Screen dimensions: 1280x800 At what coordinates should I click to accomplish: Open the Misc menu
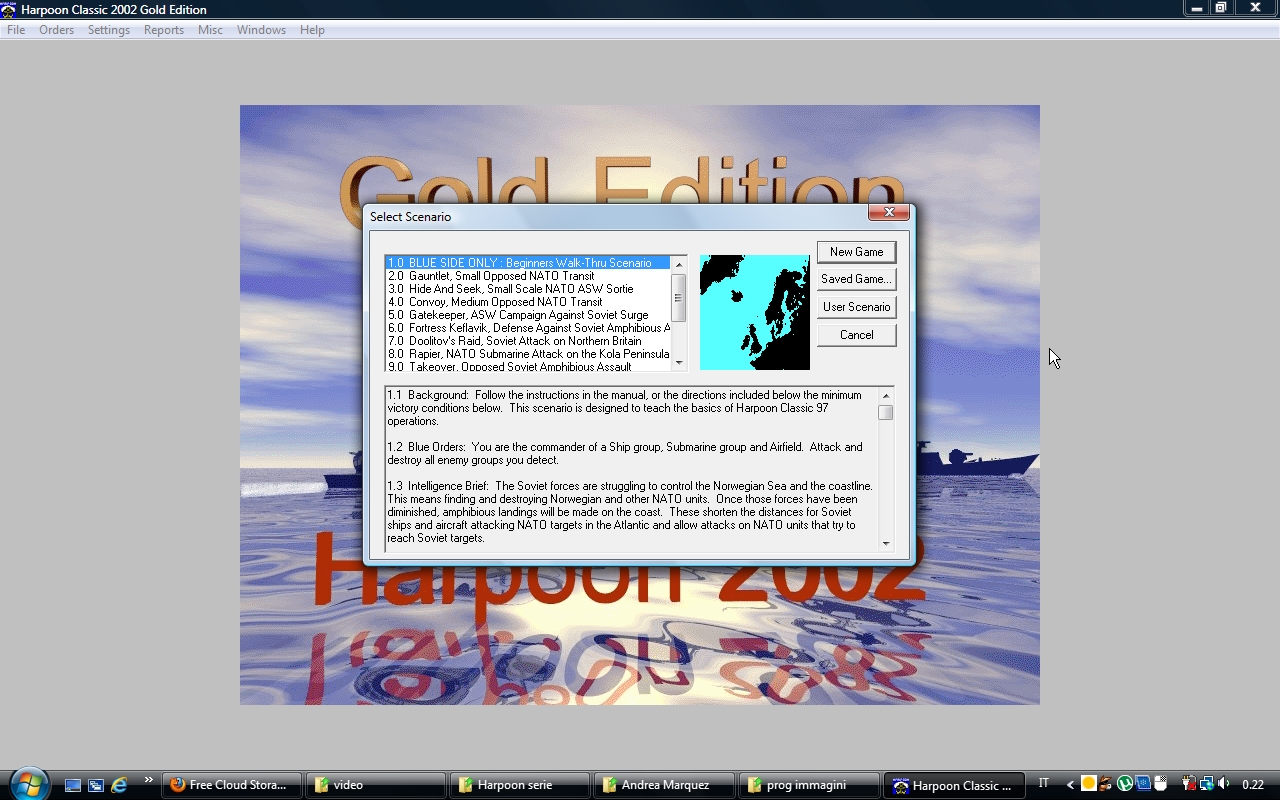210,30
